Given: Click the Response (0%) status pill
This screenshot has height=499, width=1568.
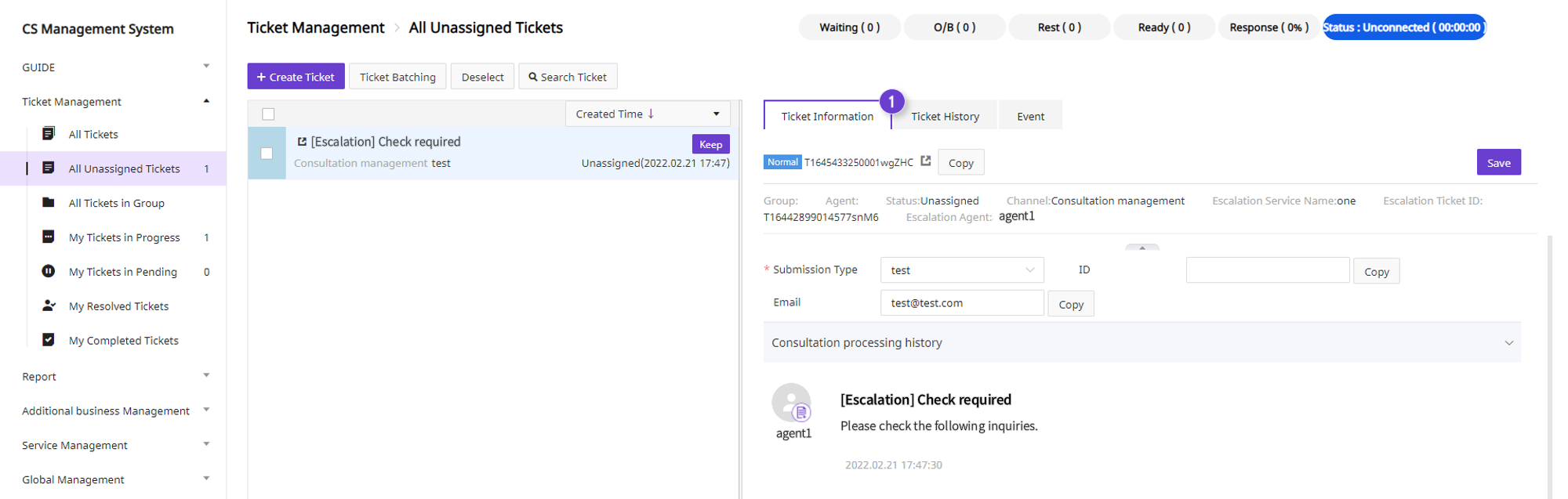Looking at the screenshot, I should click(x=1269, y=27).
